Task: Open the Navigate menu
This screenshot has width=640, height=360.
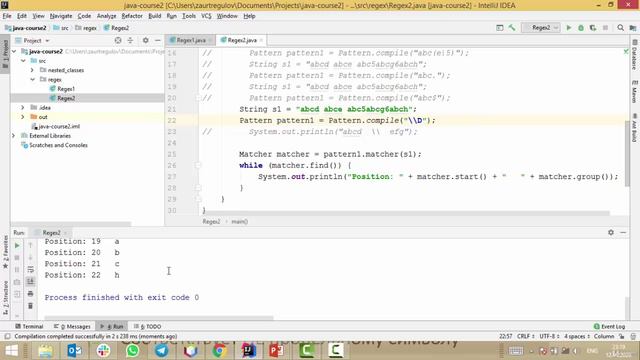Action: [61, 16]
